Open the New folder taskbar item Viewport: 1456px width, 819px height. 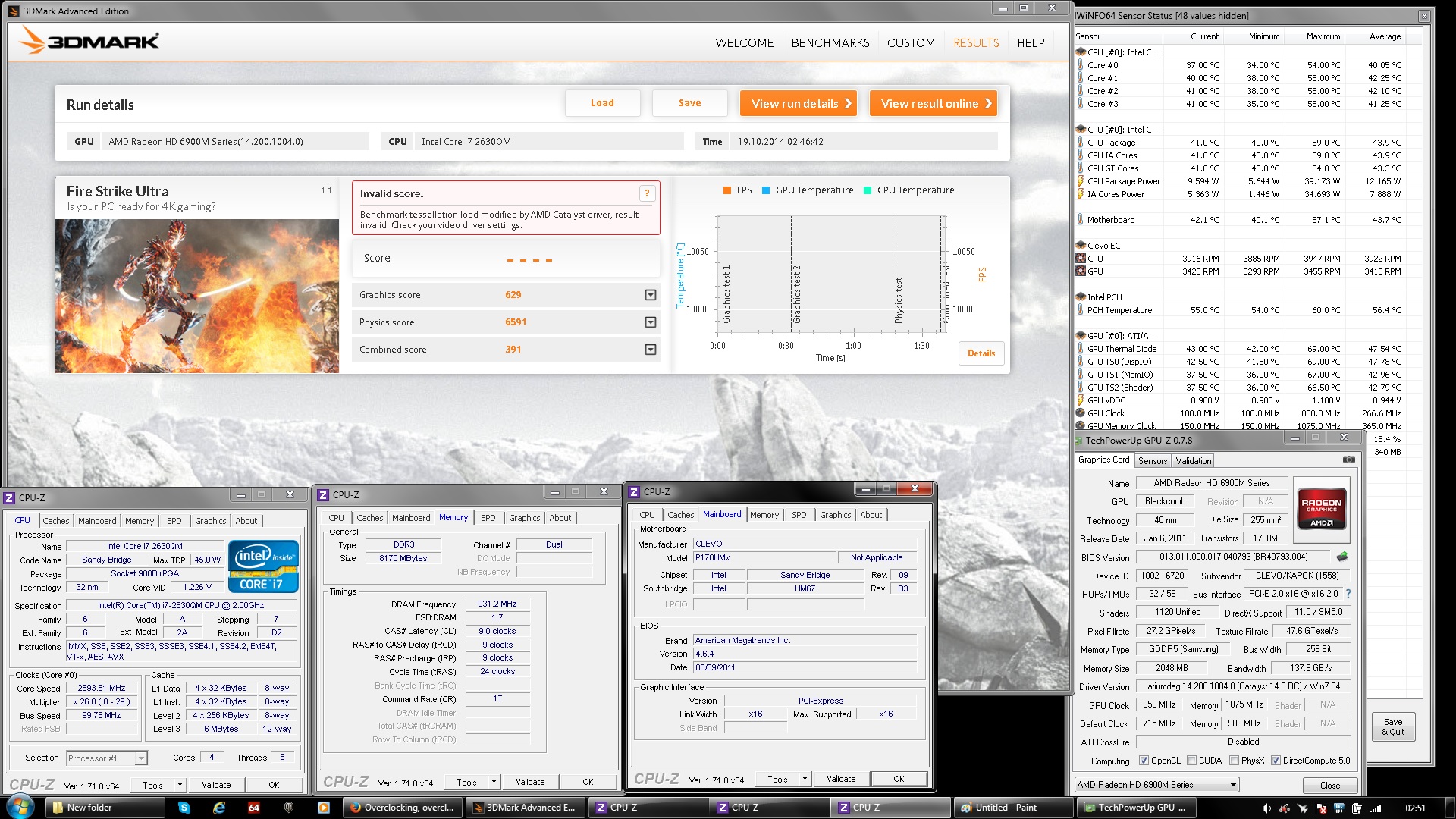pos(105,808)
